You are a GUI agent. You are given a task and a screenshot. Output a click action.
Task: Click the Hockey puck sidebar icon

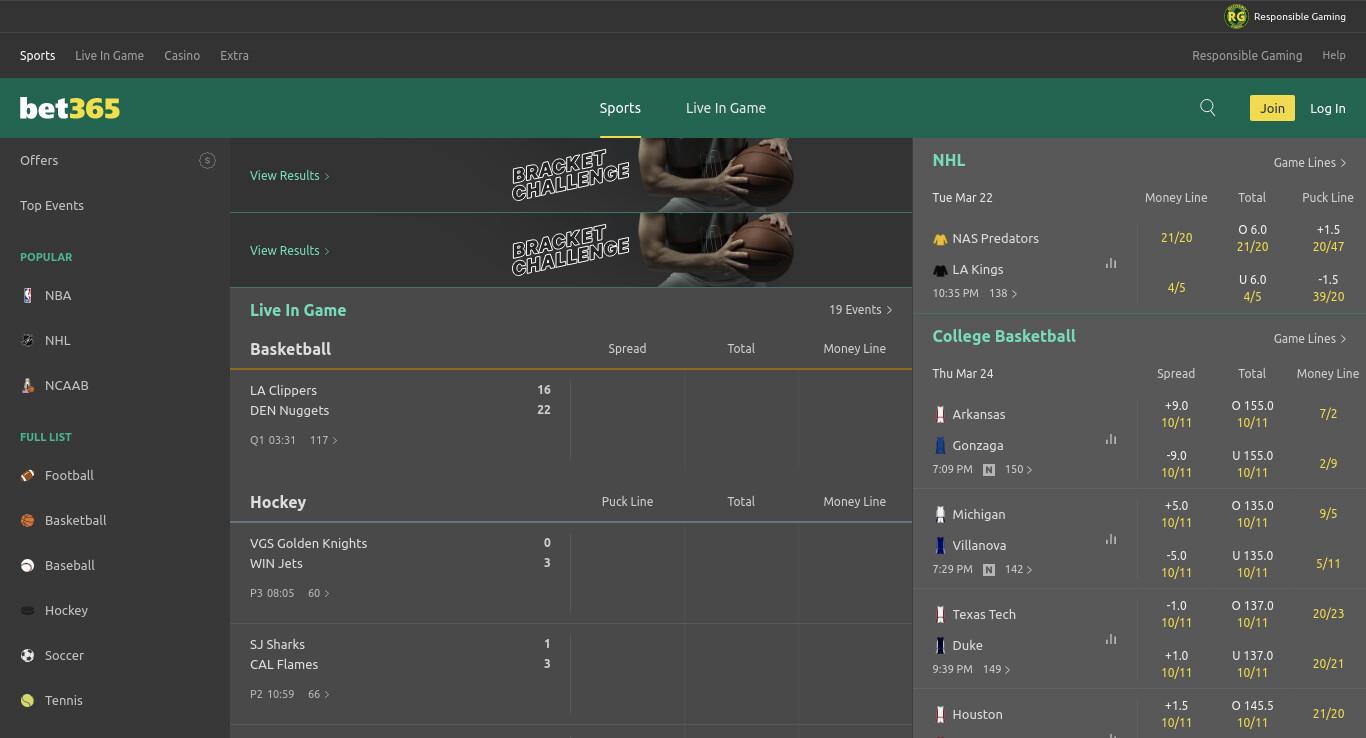(x=28, y=610)
